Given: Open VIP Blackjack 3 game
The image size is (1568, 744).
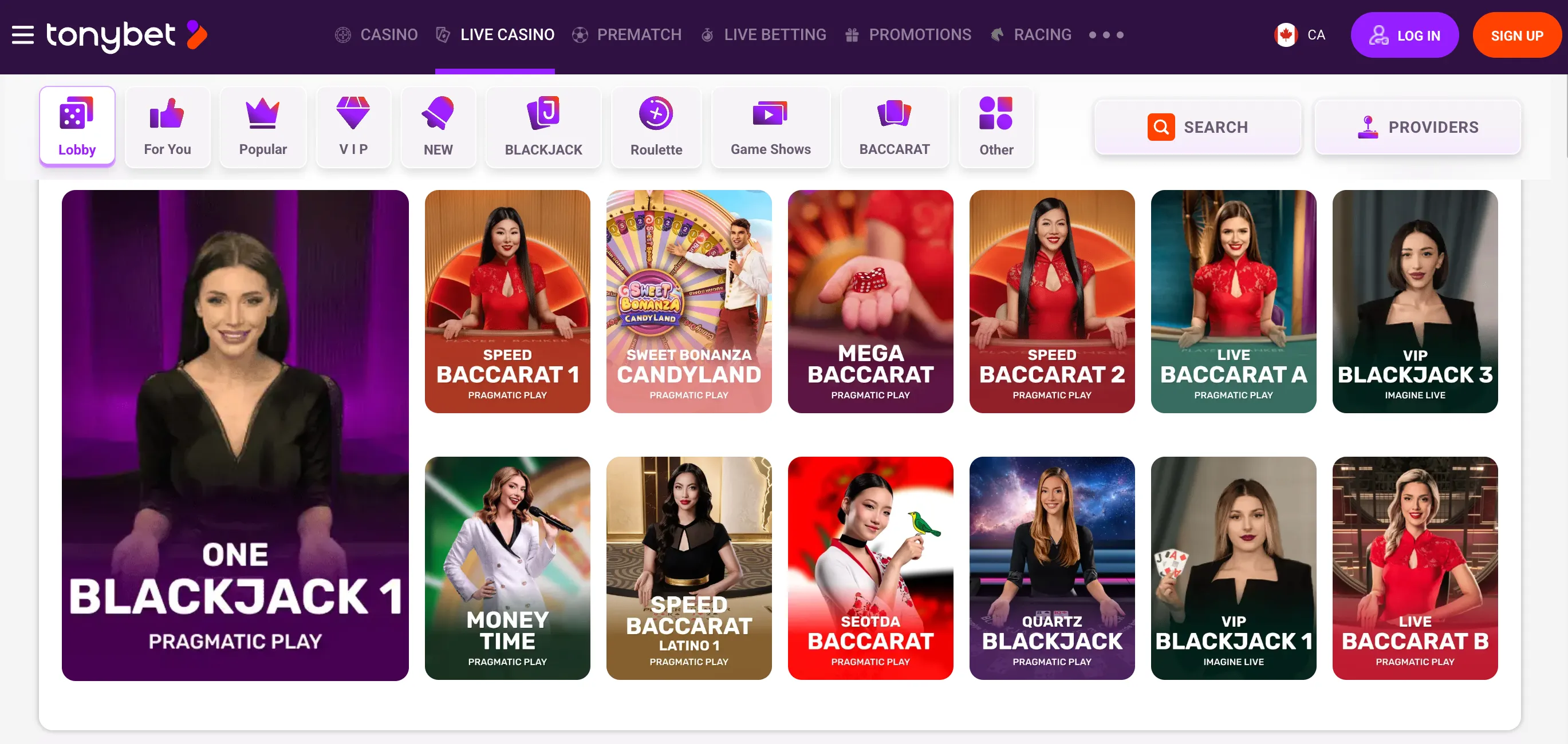Looking at the screenshot, I should [x=1415, y=301].
